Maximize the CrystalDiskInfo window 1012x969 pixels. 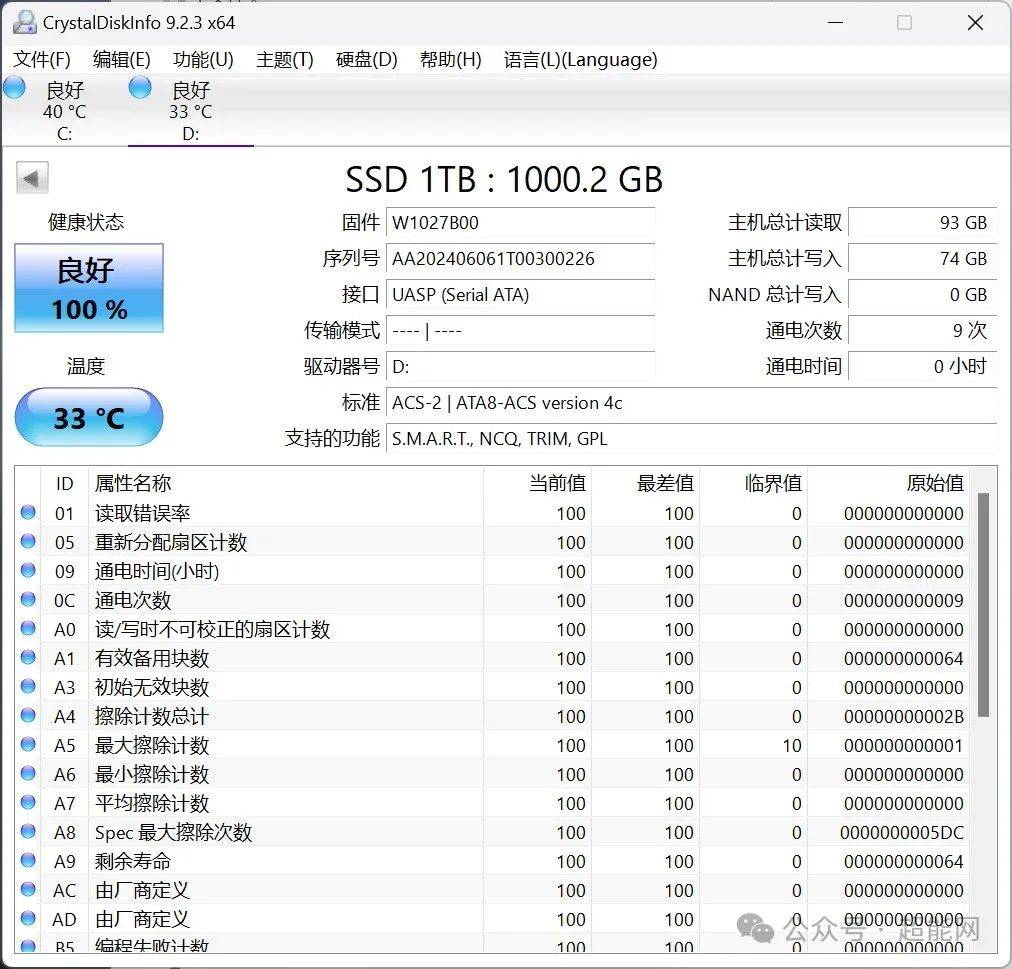pos(905,23)
